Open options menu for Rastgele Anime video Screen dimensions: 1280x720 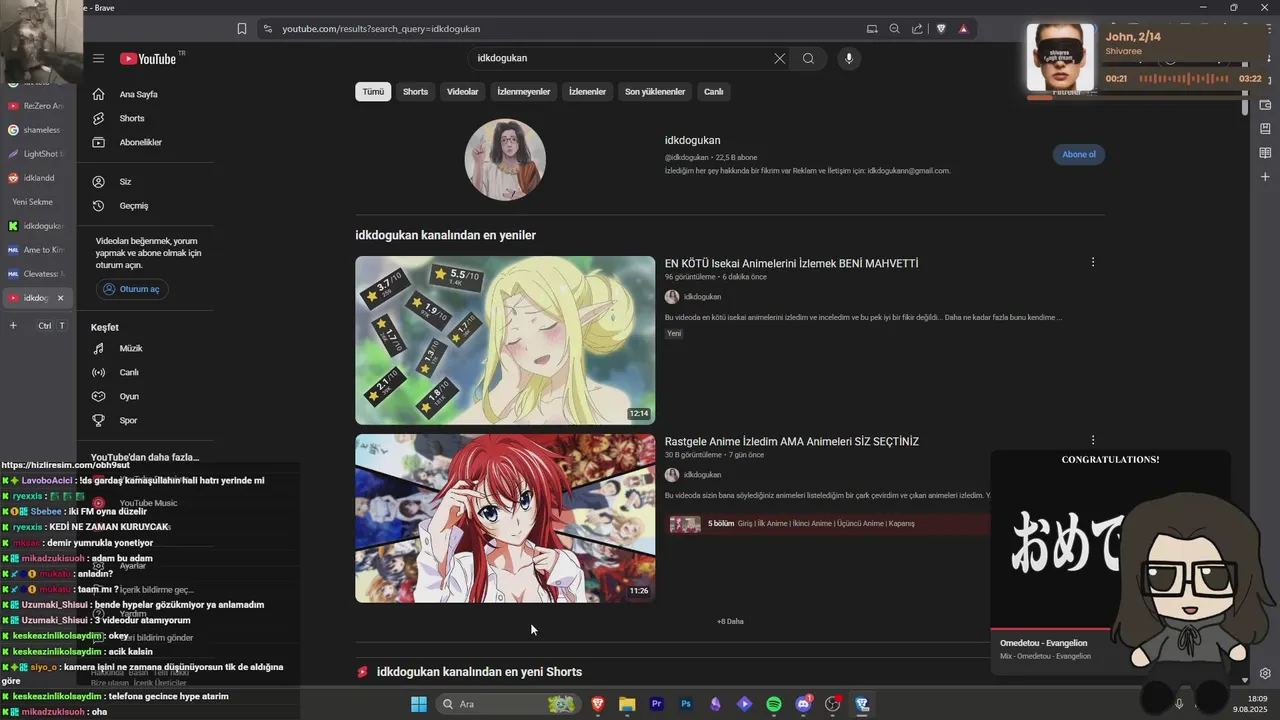click(x=1093, y=440)
